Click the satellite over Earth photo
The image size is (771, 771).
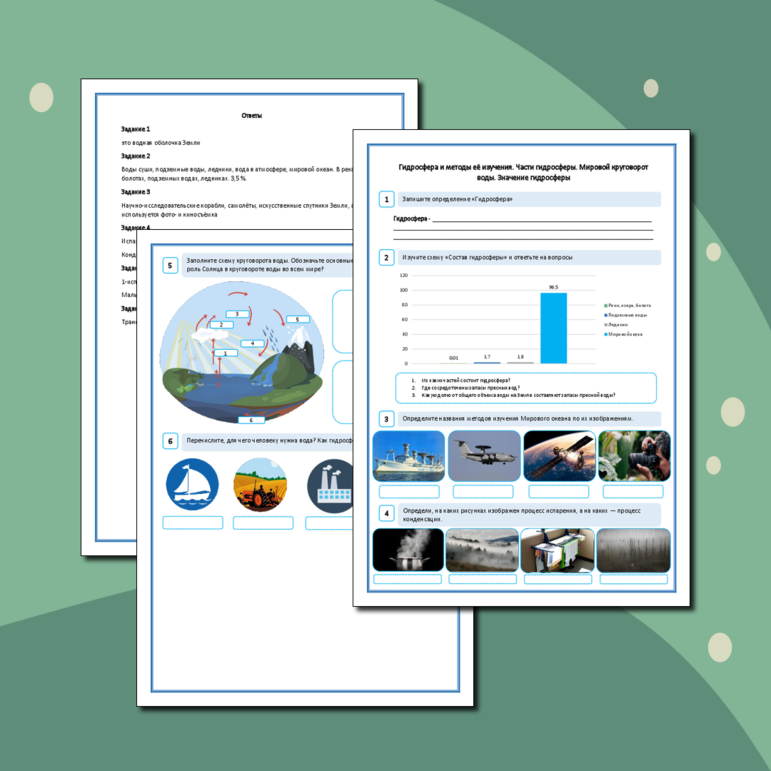click(558, 456)
